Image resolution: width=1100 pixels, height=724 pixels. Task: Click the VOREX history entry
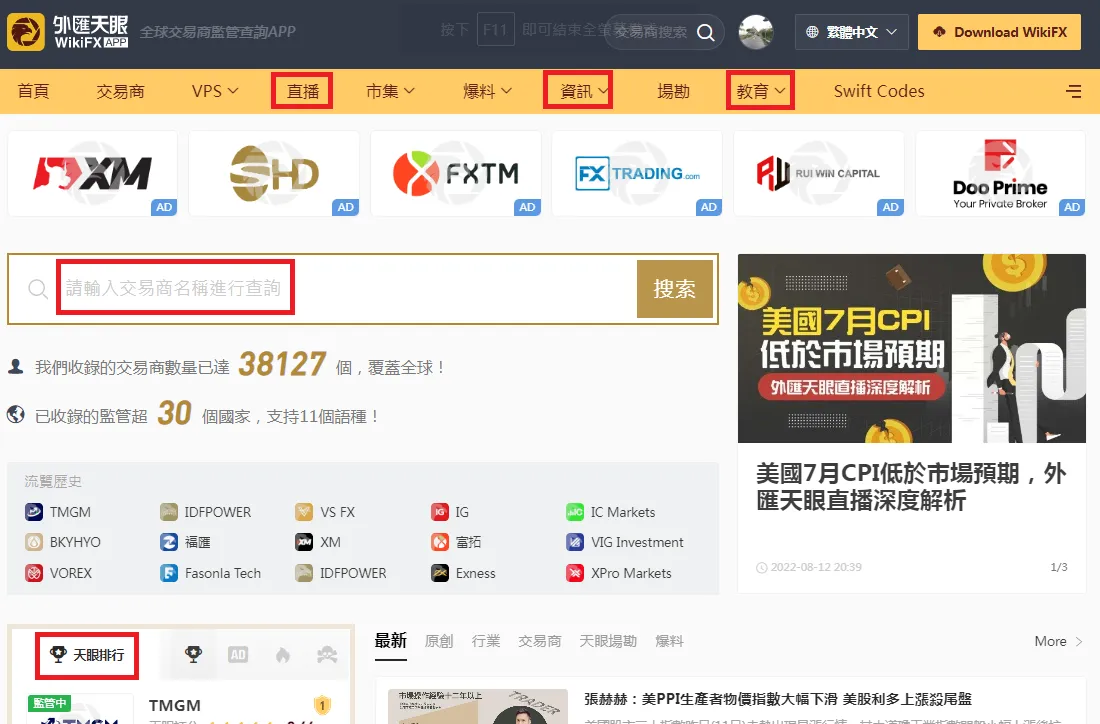pos(59,573)
